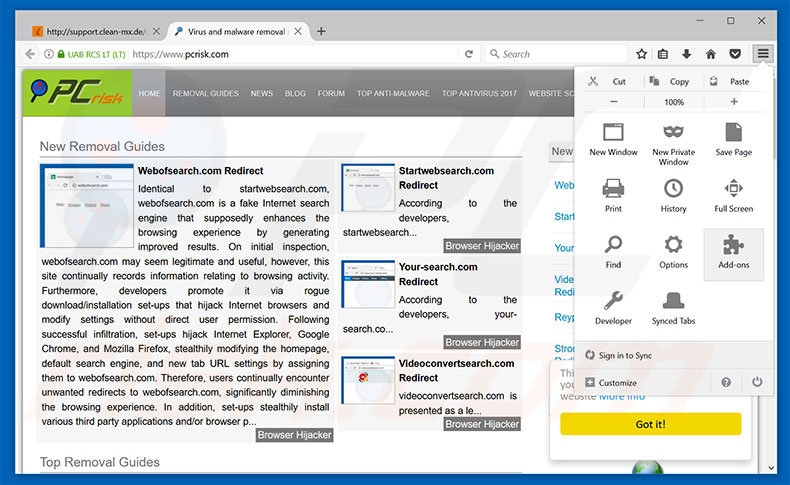This screenshot has width=790, height=485.
Task: Close the Virus and malware removal tab
Action: [298, 31]
